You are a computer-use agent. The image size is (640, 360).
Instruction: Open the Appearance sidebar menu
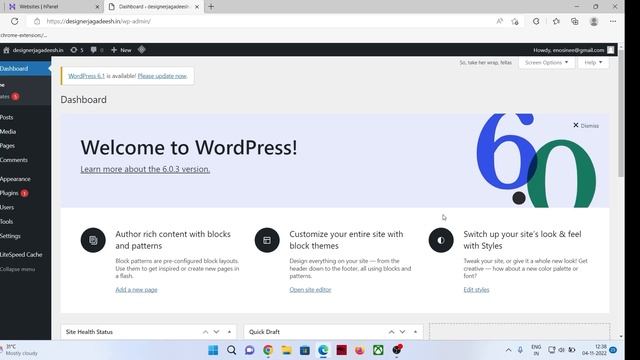click(x=25, y=179)
